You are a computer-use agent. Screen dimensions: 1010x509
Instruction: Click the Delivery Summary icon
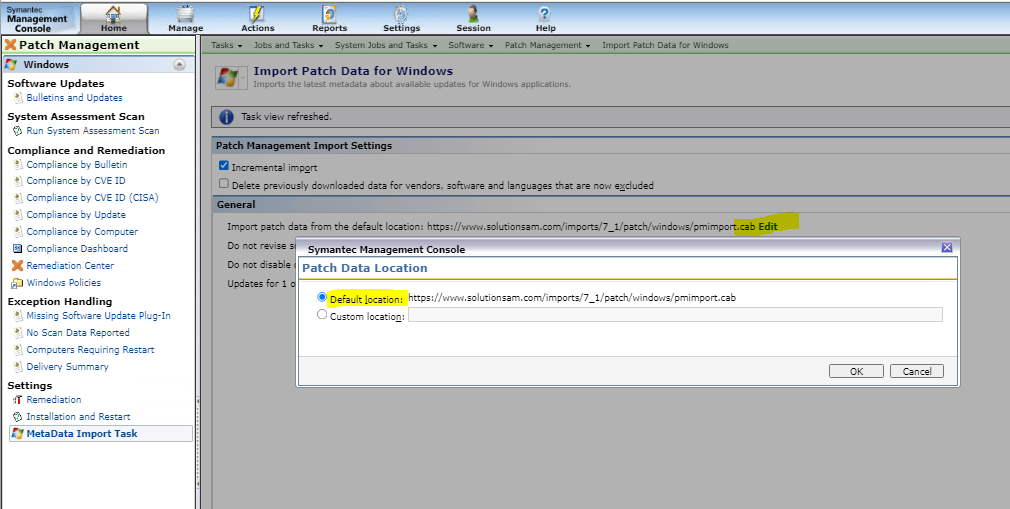[18, 367]
